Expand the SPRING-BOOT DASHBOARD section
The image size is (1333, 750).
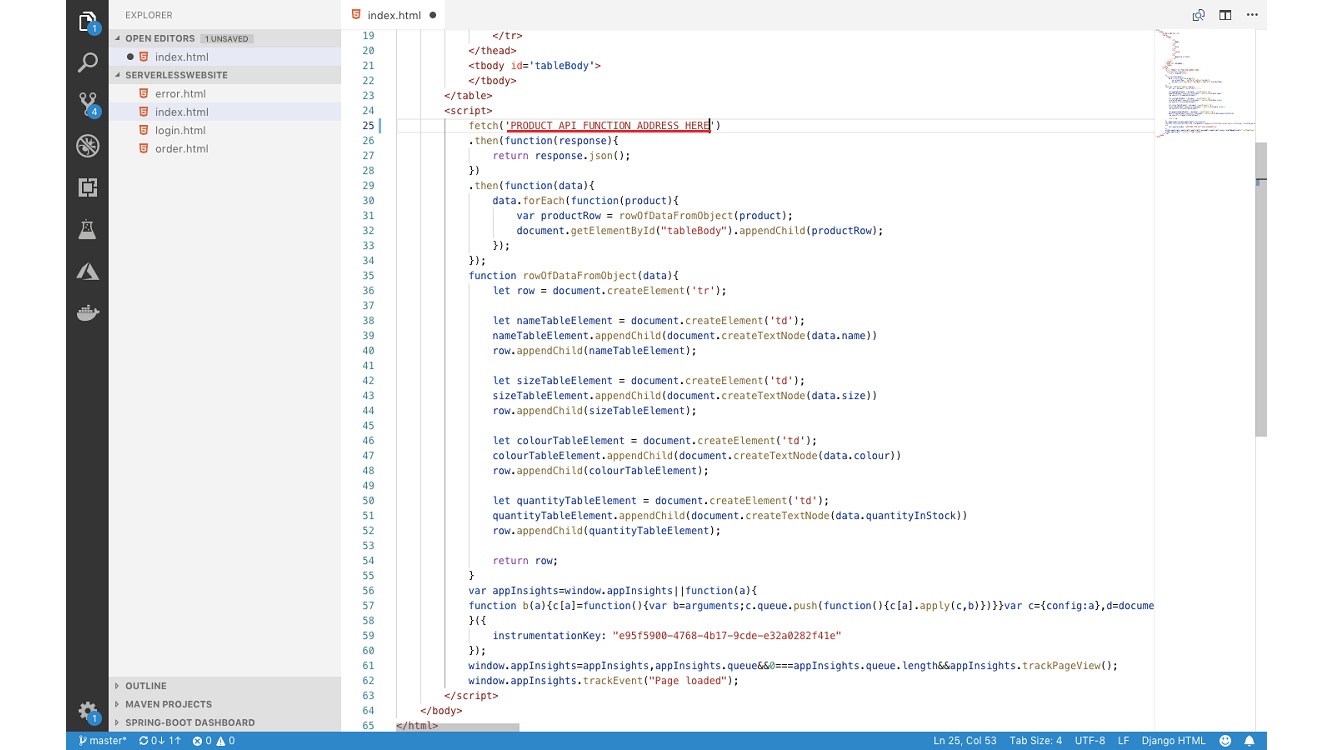225,722
